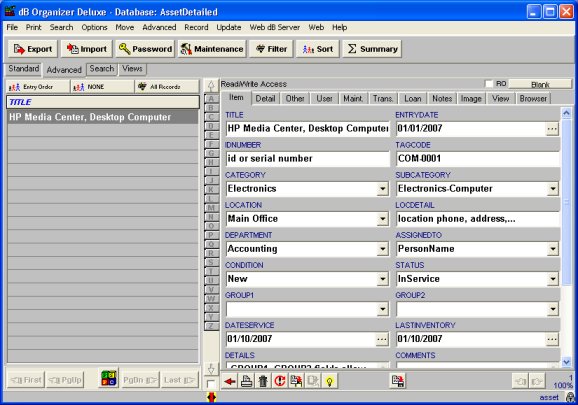
Task: Open the CATEGORY dropdown
Action: 383,189
